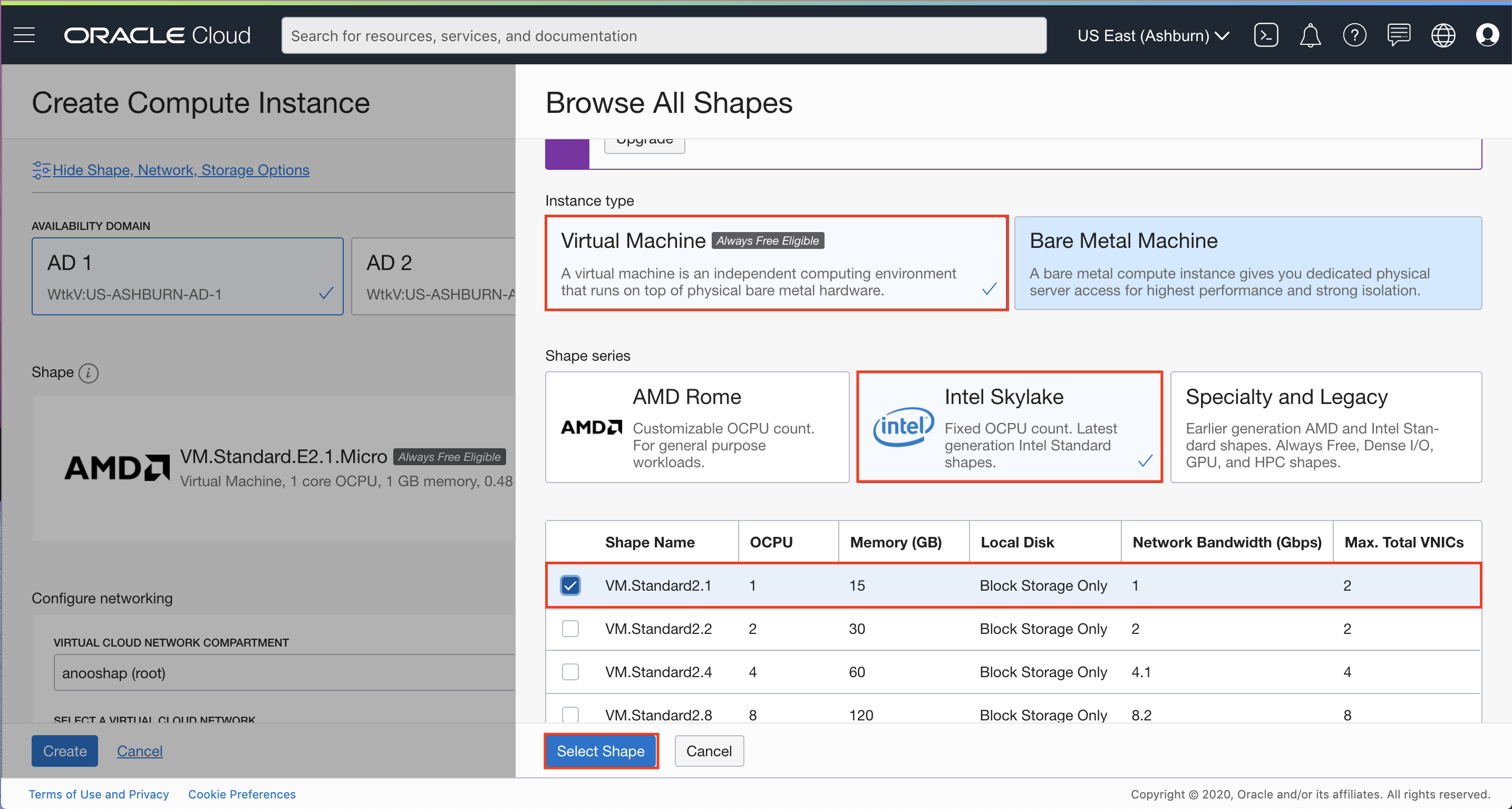
Task: Choose the AMD Rome shape series
Action: (x=697, y=427)
